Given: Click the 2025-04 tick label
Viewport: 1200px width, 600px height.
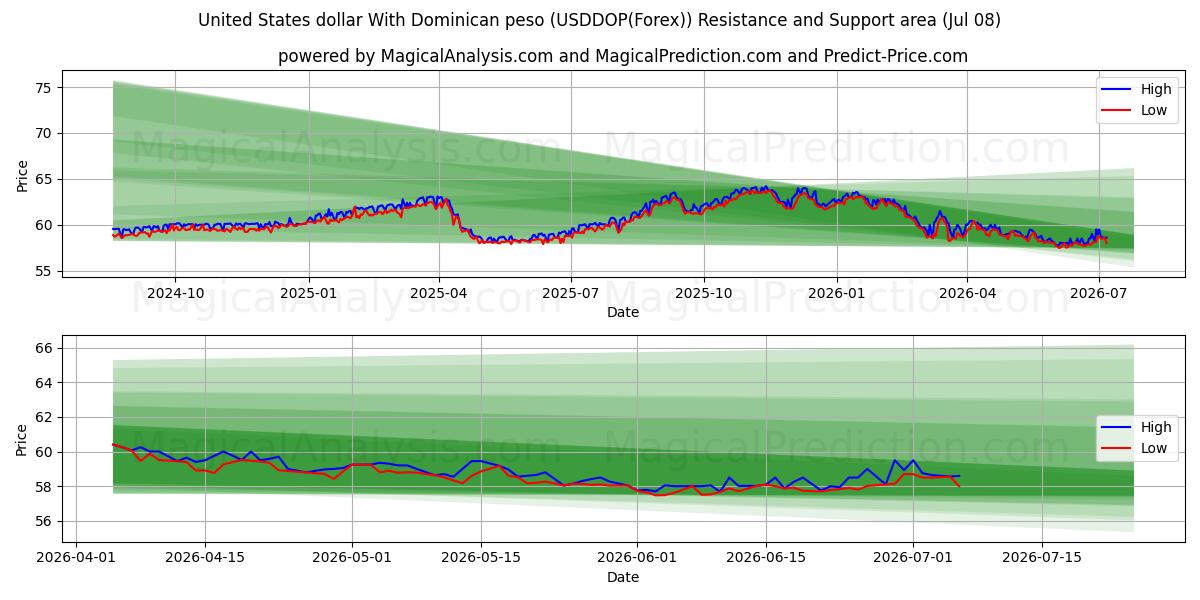Looking at the screenshot, I should [439, 293].
